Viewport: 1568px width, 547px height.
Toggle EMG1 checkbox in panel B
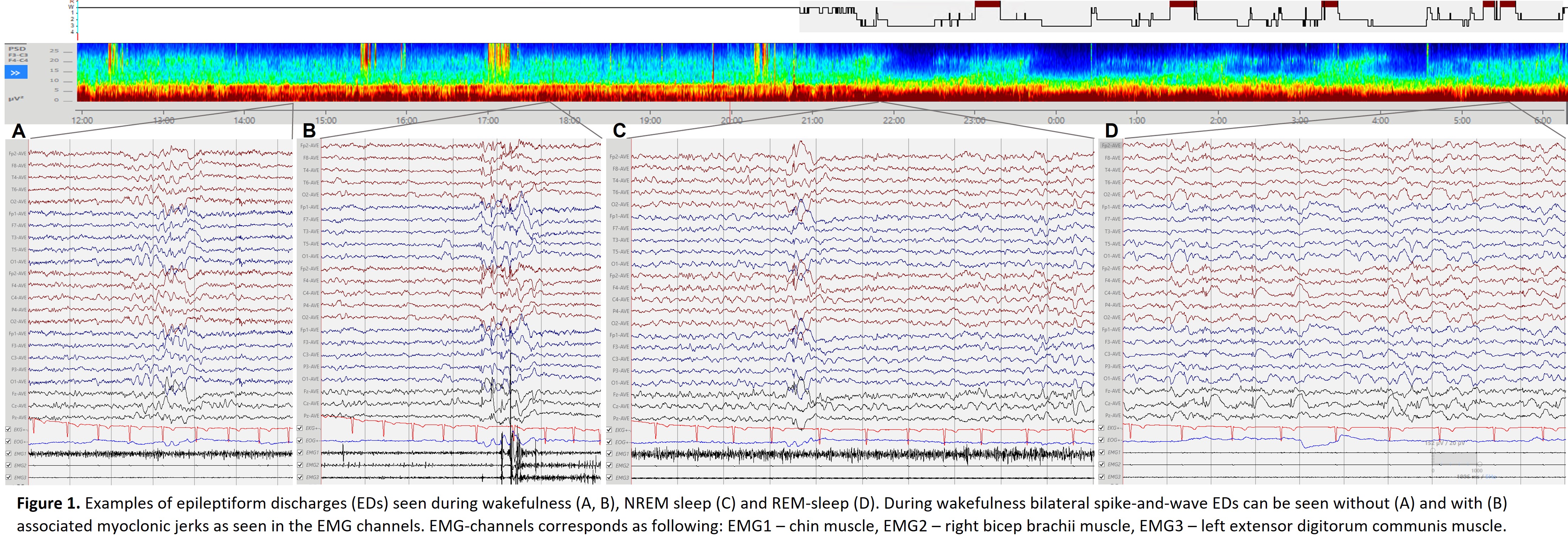point(300,452)
